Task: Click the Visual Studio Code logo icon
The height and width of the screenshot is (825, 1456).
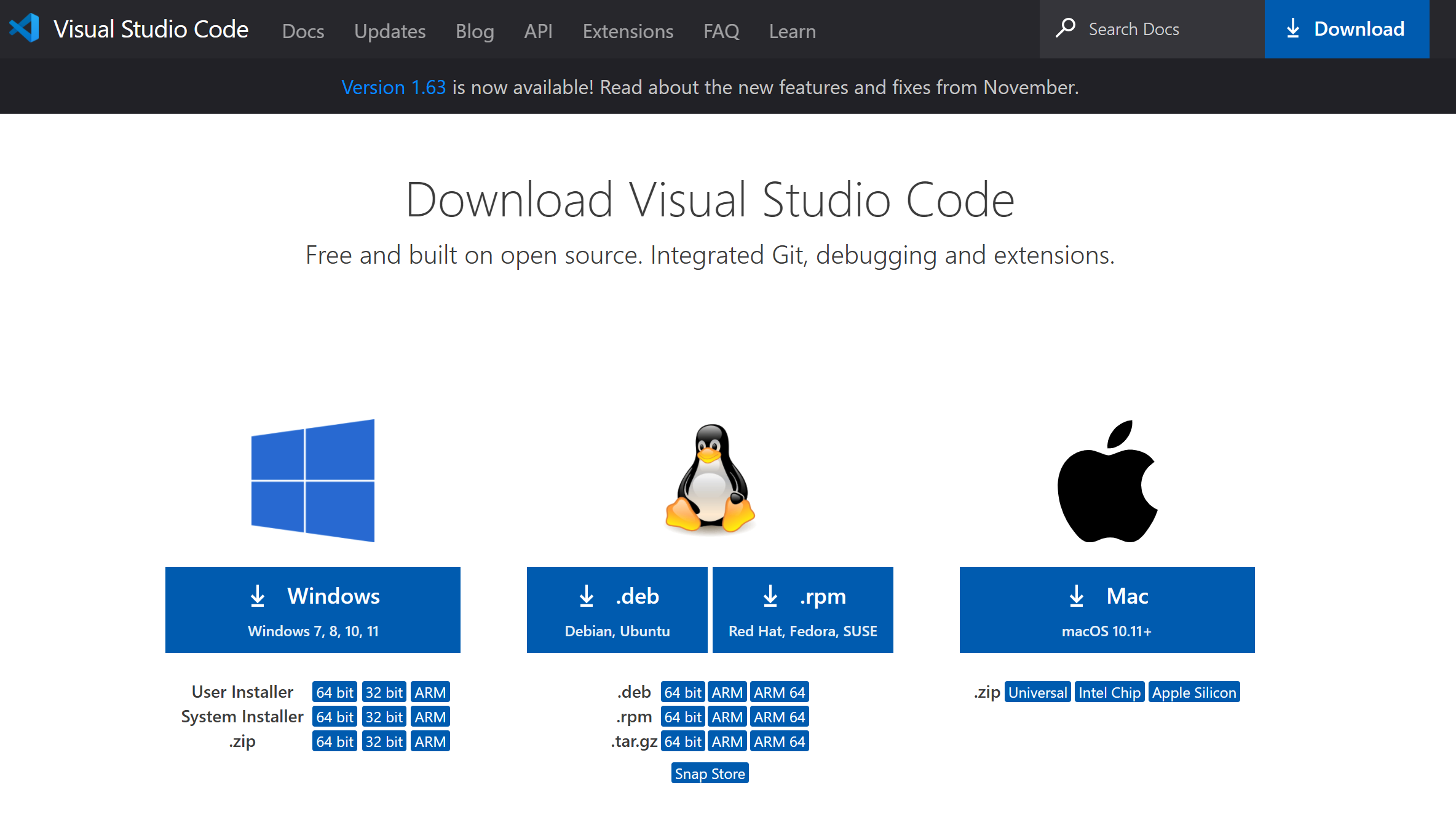Action: pos(24,28)
